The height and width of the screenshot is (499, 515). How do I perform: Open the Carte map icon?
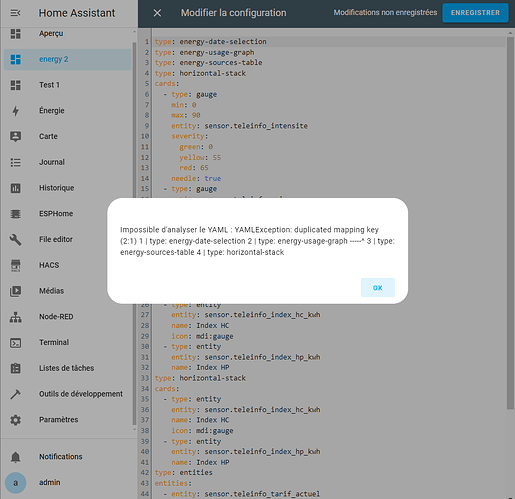pyautogui.click(x=15, y=136)
